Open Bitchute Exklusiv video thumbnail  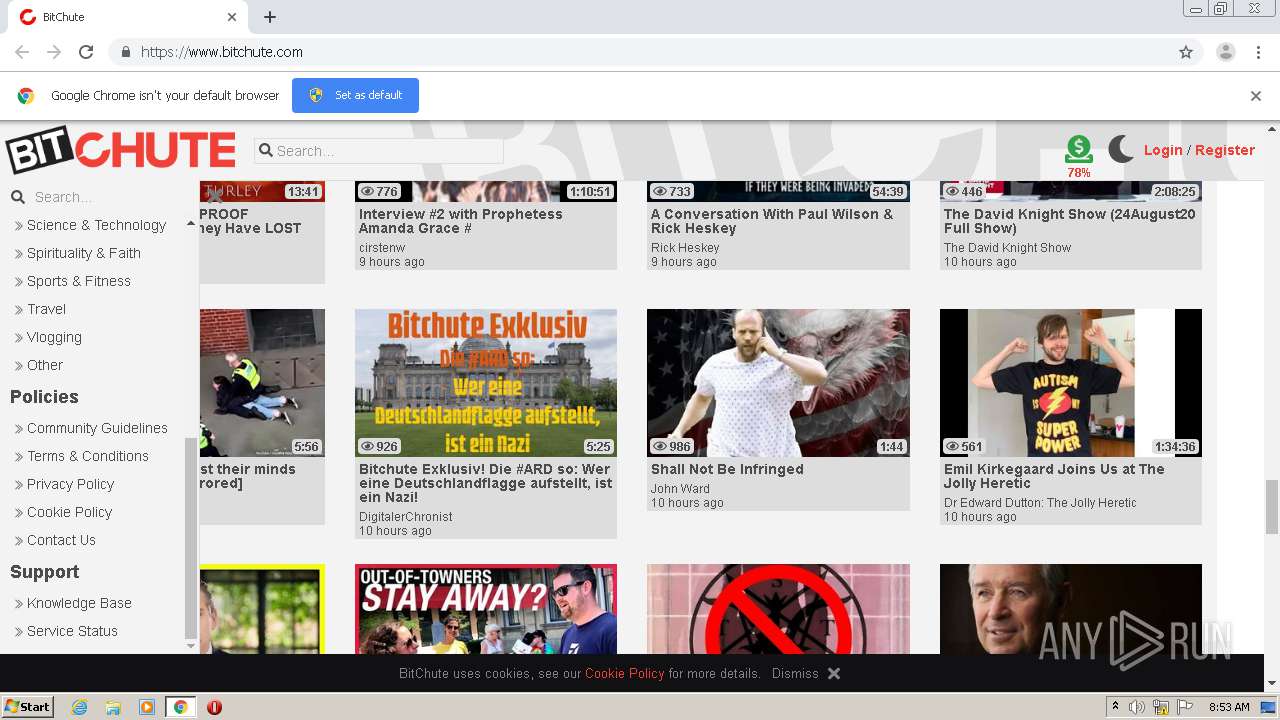tap(486, 383)
